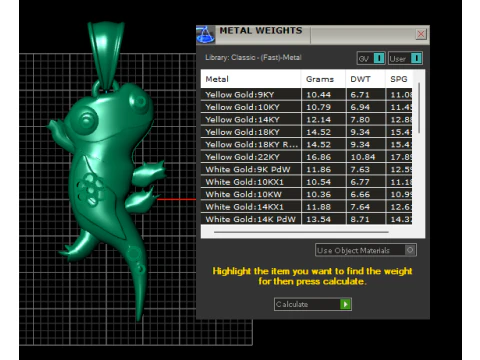Select the Yellow Gold:18KY R... row
The height and width of the screenshot is (360, 480).
coord(306,145)
